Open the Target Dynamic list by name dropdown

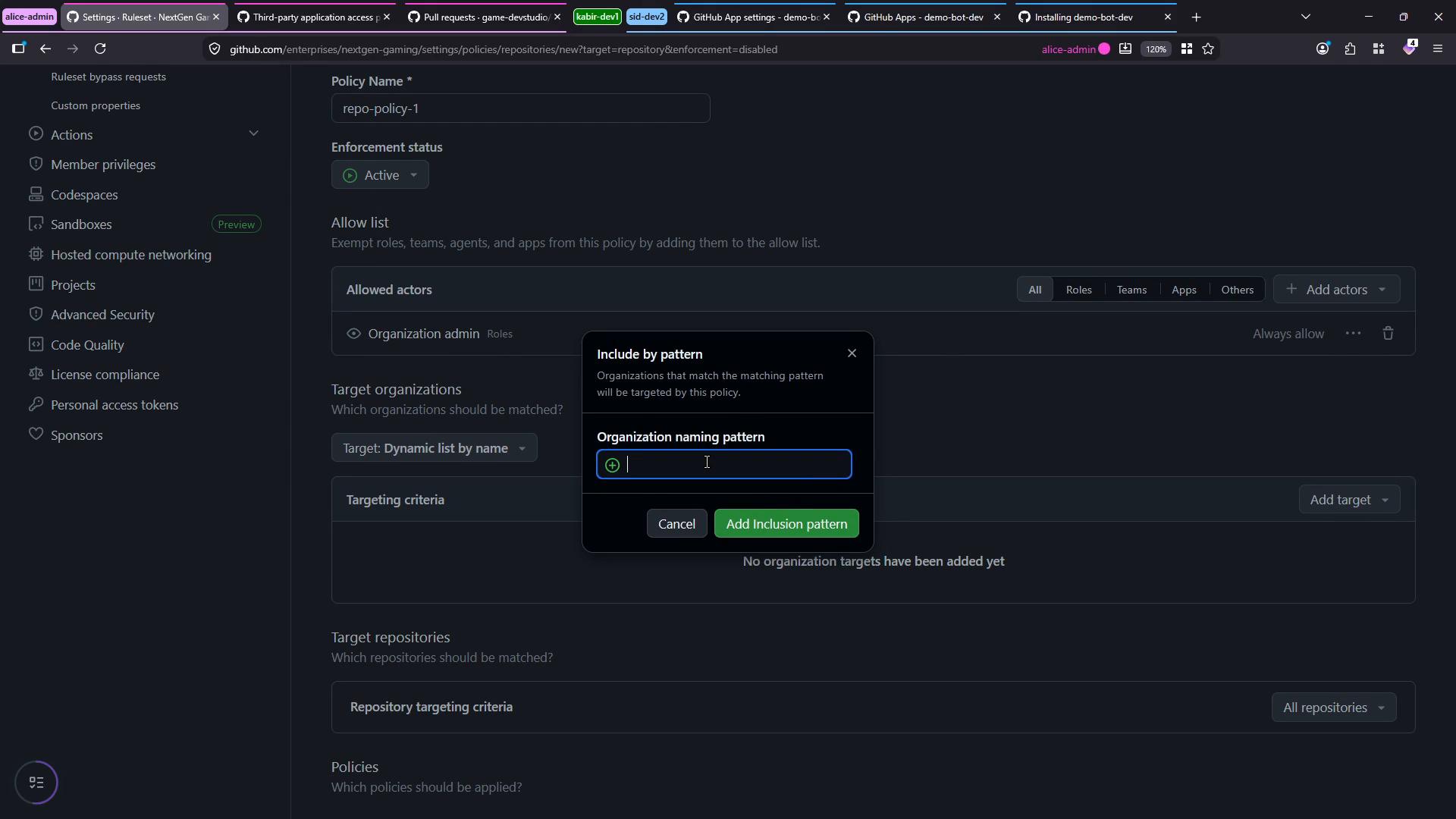click(x=434, y=448)
